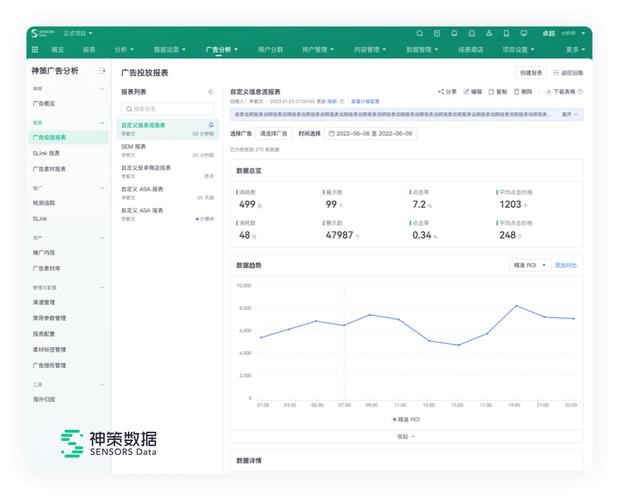This screenshot has width=619, height=500.
Task: Open the monitor screen icon in header
Action: click(523, 33)
